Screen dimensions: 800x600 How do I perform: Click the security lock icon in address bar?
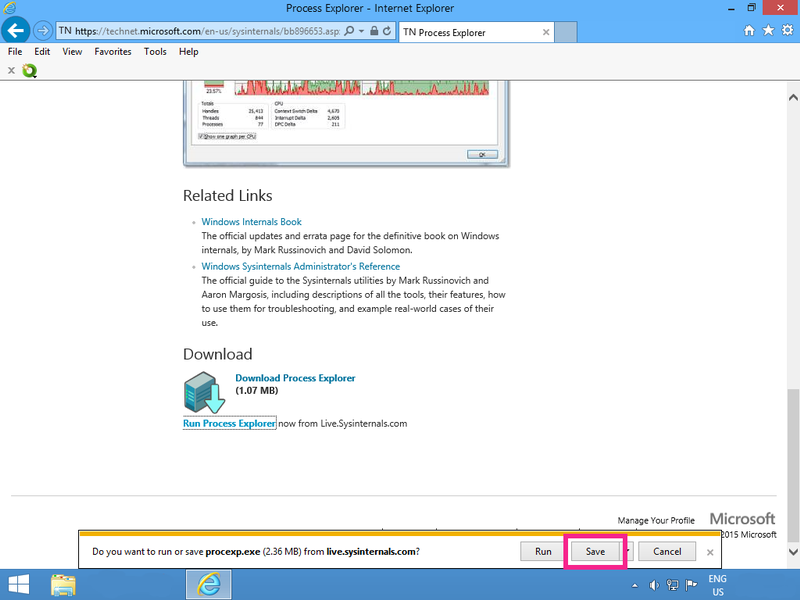[374, 31]
